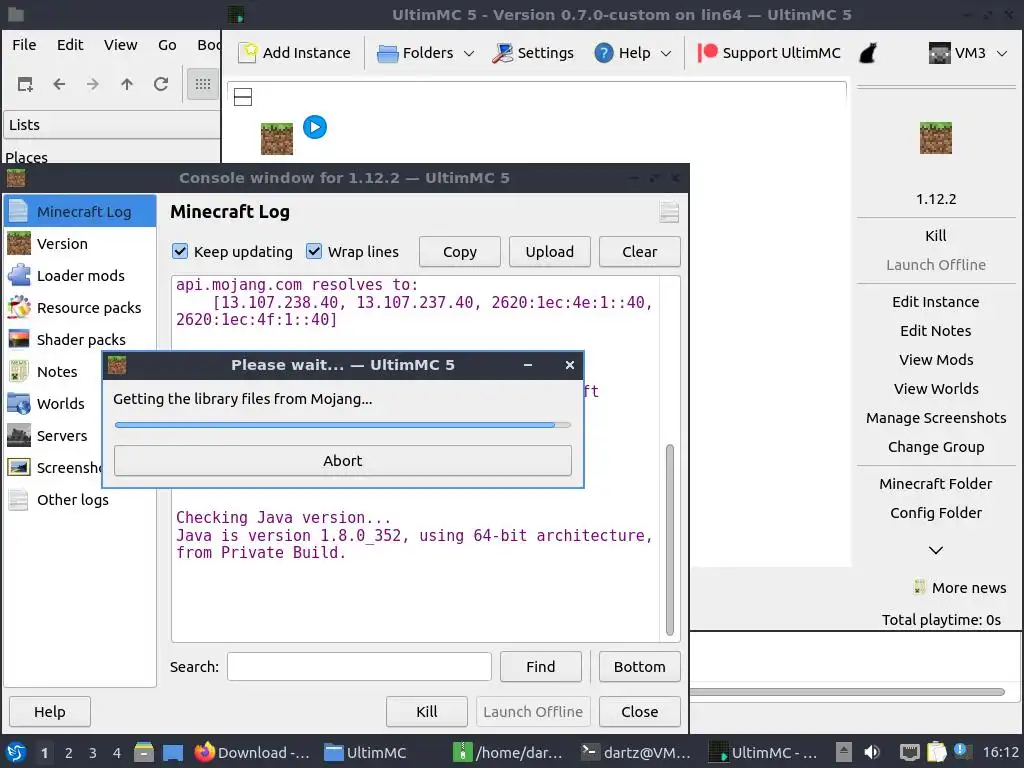Click the blue play badge on the instance
1024x768 pixels.
(x=315, y=127)
